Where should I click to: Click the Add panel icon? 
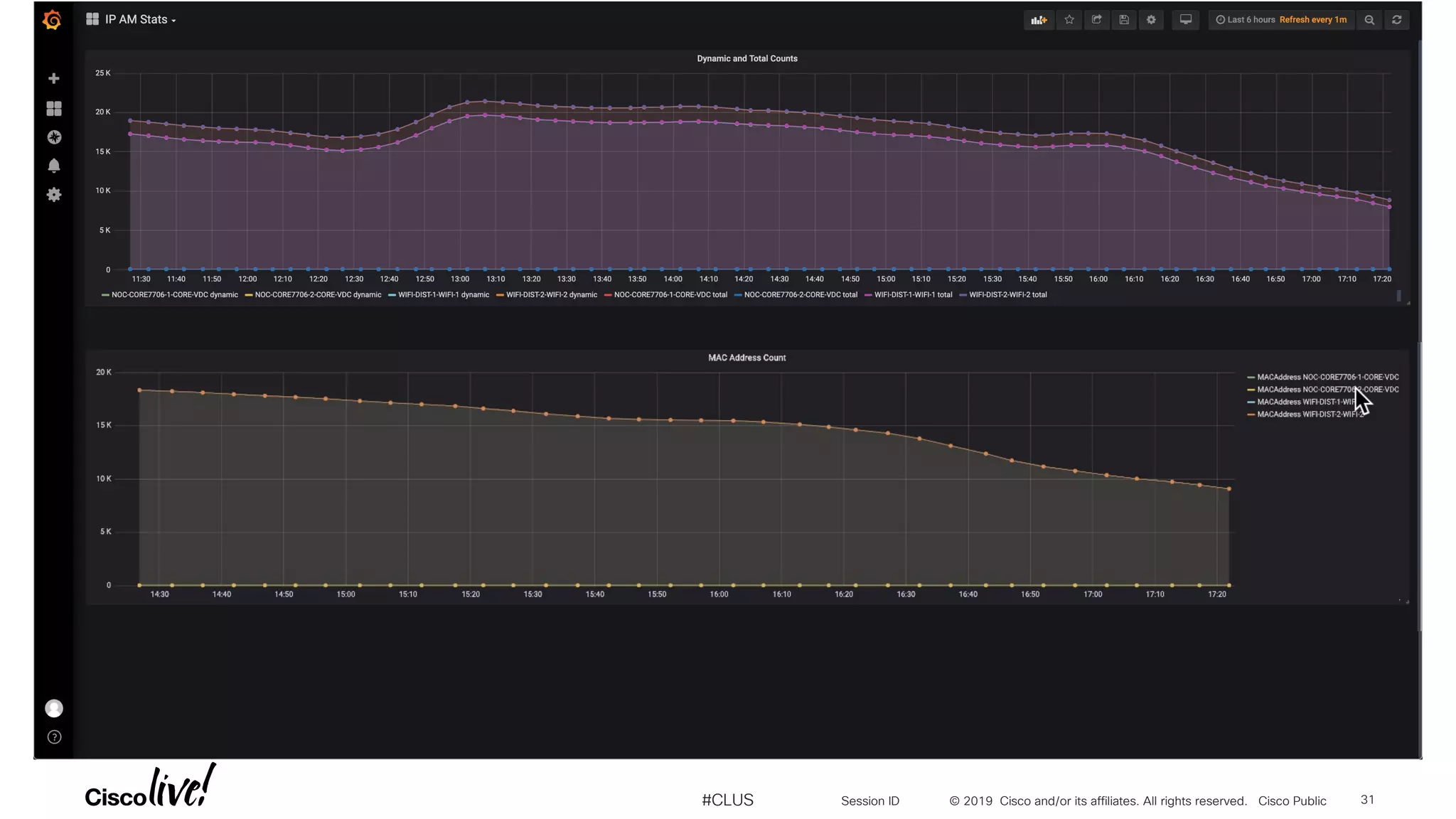1039,20
